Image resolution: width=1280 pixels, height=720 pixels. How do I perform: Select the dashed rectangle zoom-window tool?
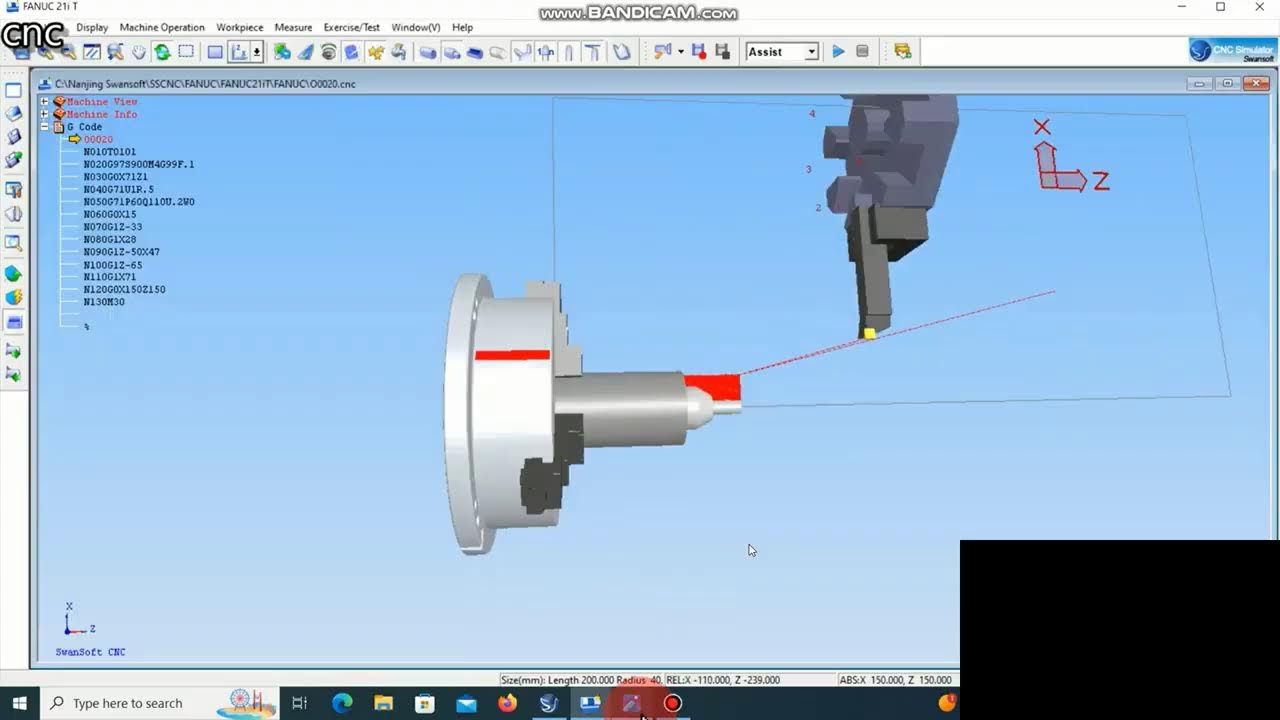coord(186,52)
